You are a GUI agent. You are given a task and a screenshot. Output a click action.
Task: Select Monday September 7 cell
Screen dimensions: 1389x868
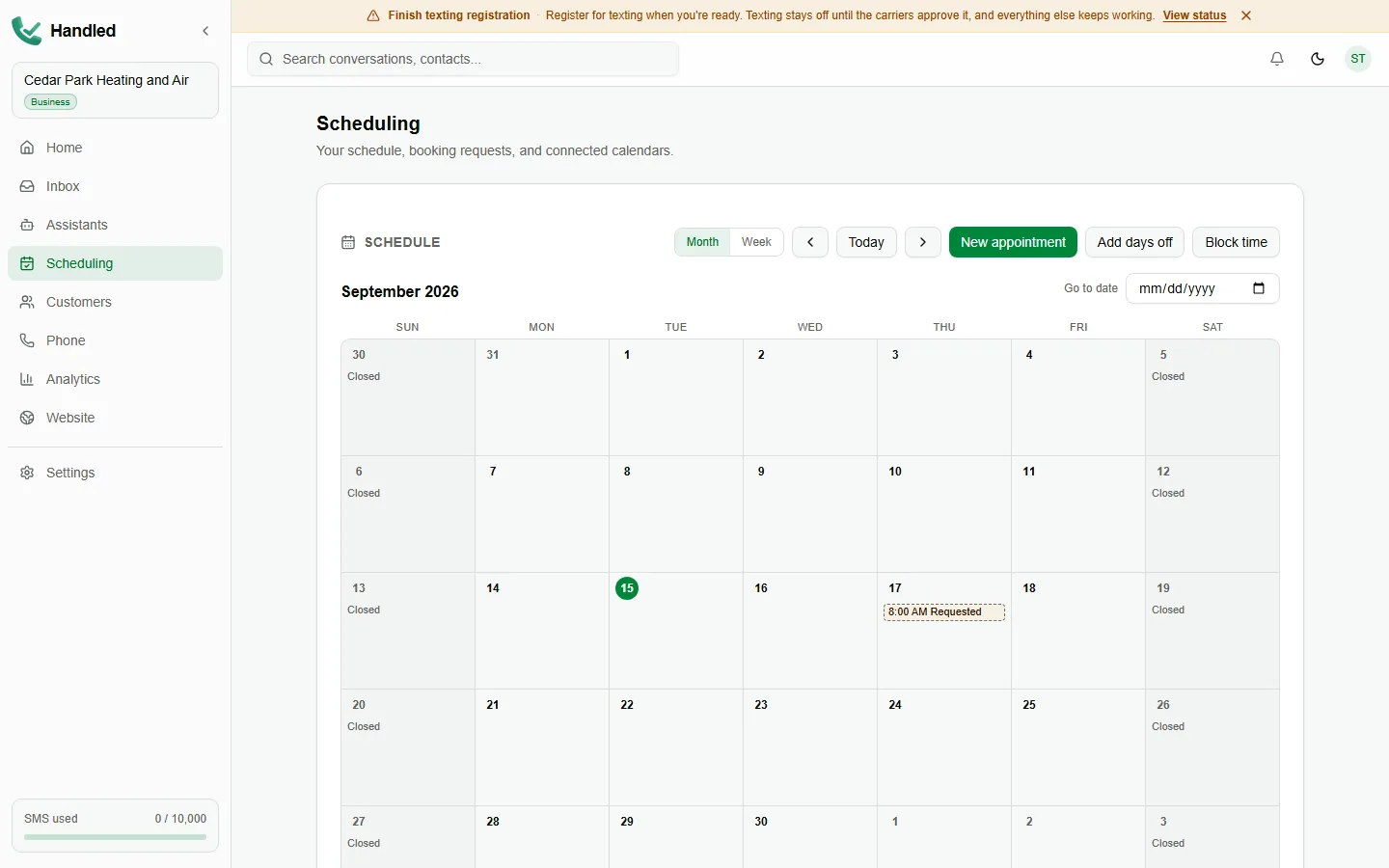542,514
